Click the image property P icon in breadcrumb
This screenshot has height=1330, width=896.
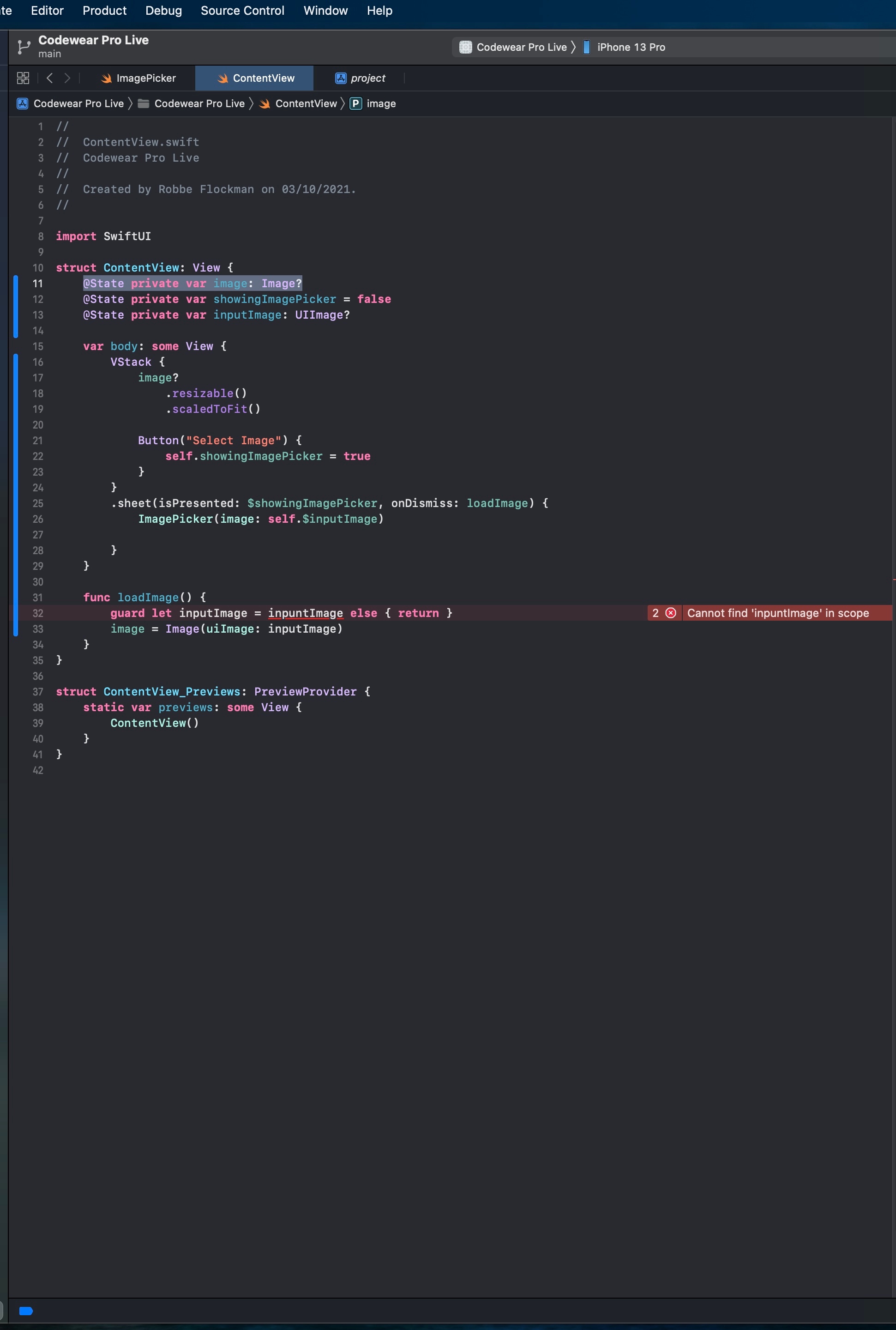tap(356, 103)
